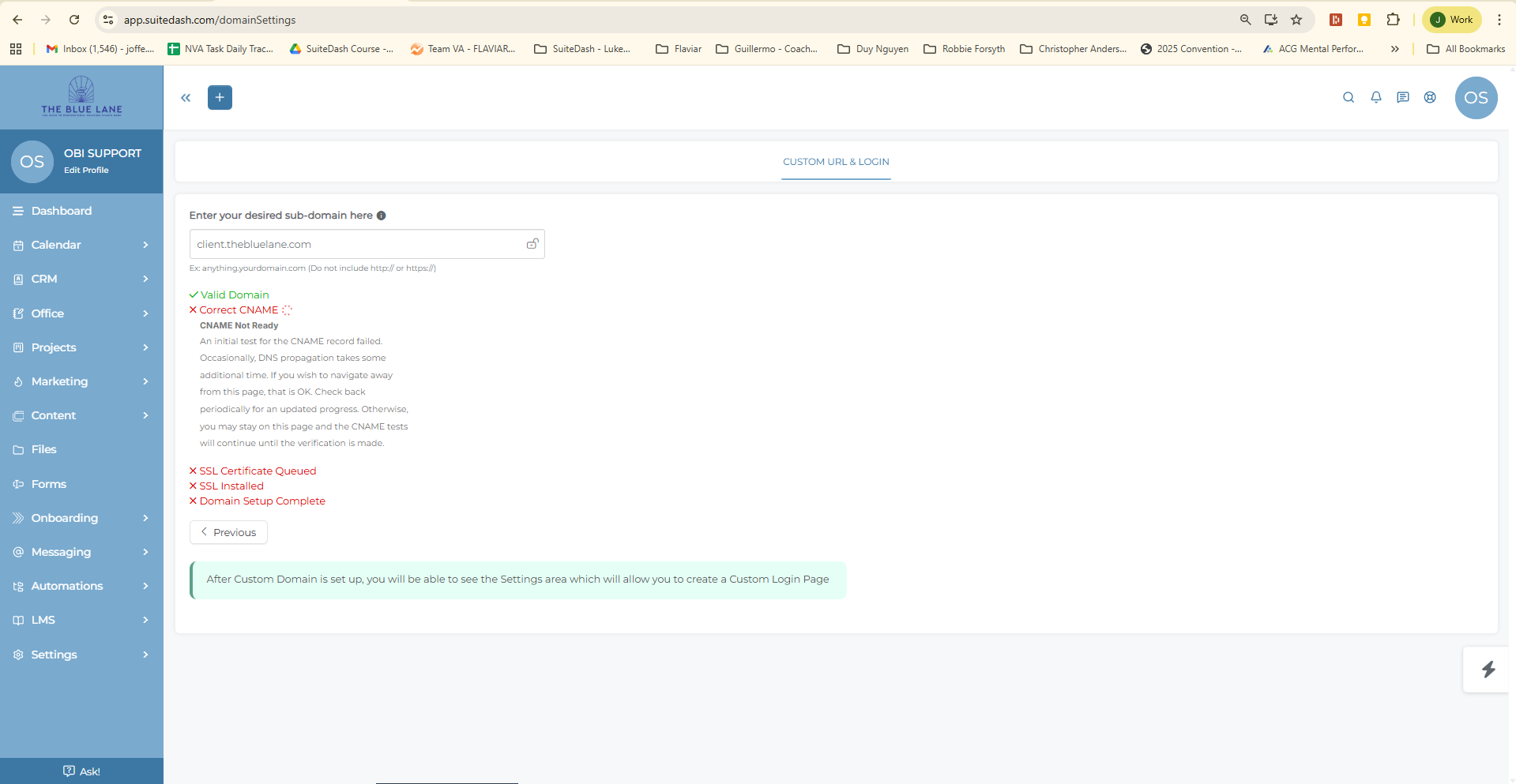Open the SuiteDash Course bookmark
Image resolution: width=1516 pixels, height=784 pixels.
(x=341, y=49)
